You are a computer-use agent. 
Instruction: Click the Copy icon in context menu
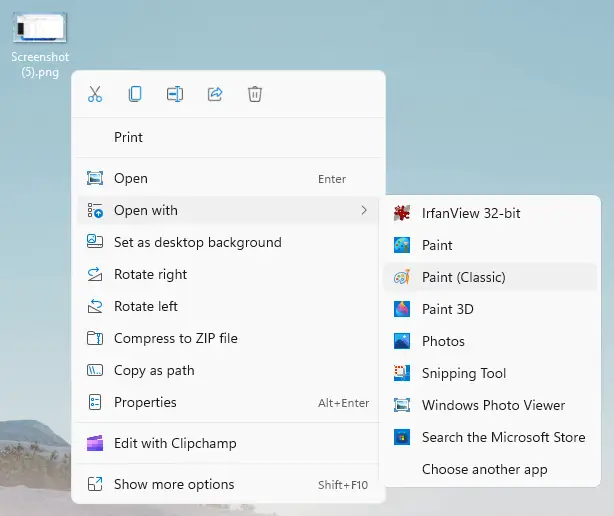click(135, 94)
